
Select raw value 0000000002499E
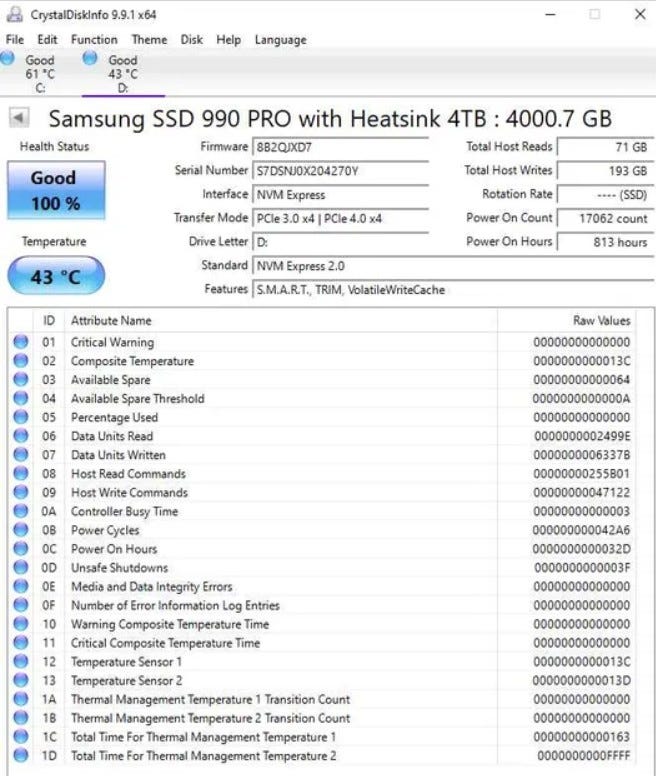582,436
